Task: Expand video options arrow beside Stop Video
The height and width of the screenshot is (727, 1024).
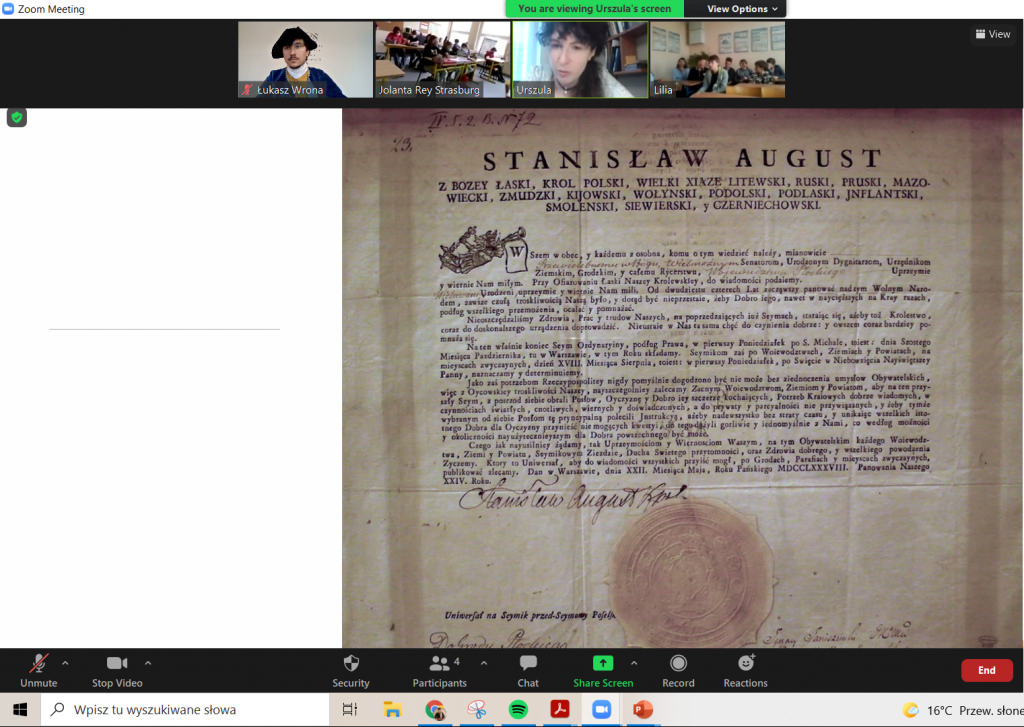Action: (x=148, y=663)
